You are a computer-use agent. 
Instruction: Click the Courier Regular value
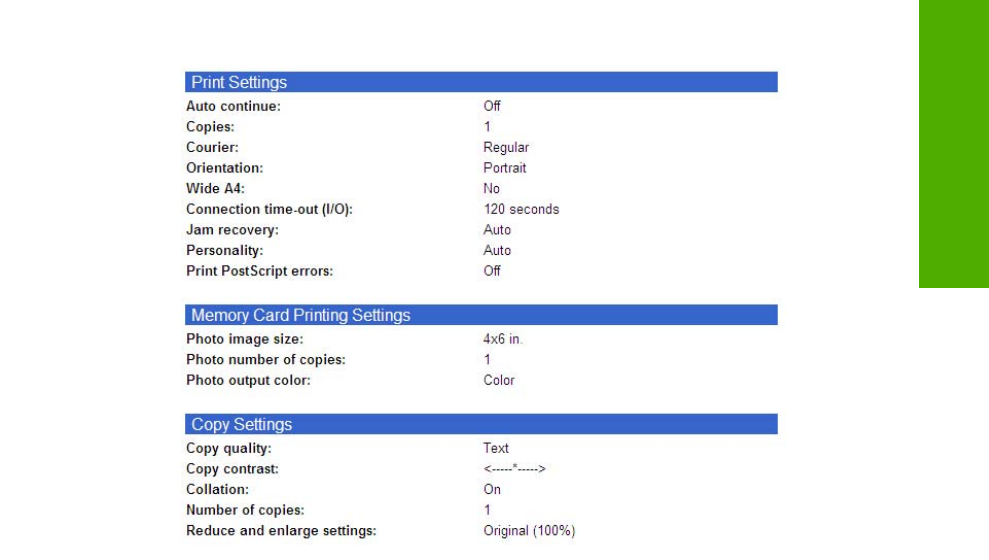(x=506, y=147)
